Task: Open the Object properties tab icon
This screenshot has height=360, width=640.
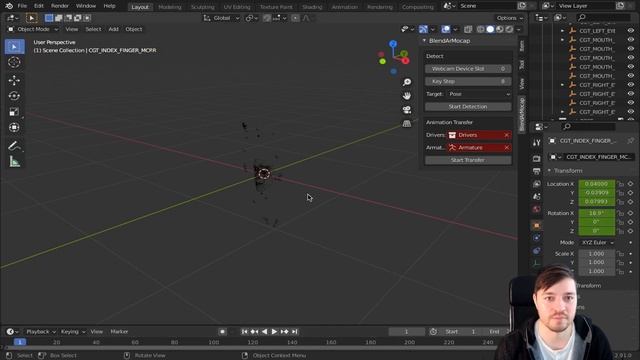Action: click(x=536, y=225)
